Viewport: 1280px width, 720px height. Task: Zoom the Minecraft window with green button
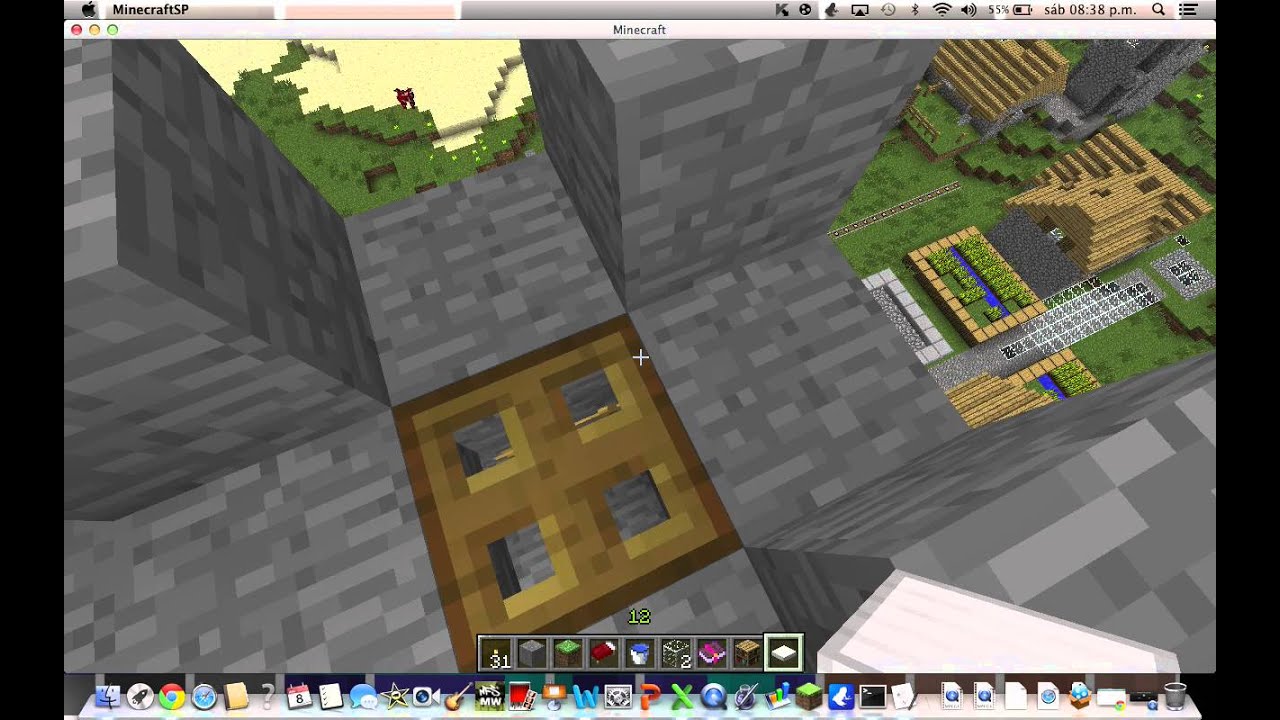[112, 29]
